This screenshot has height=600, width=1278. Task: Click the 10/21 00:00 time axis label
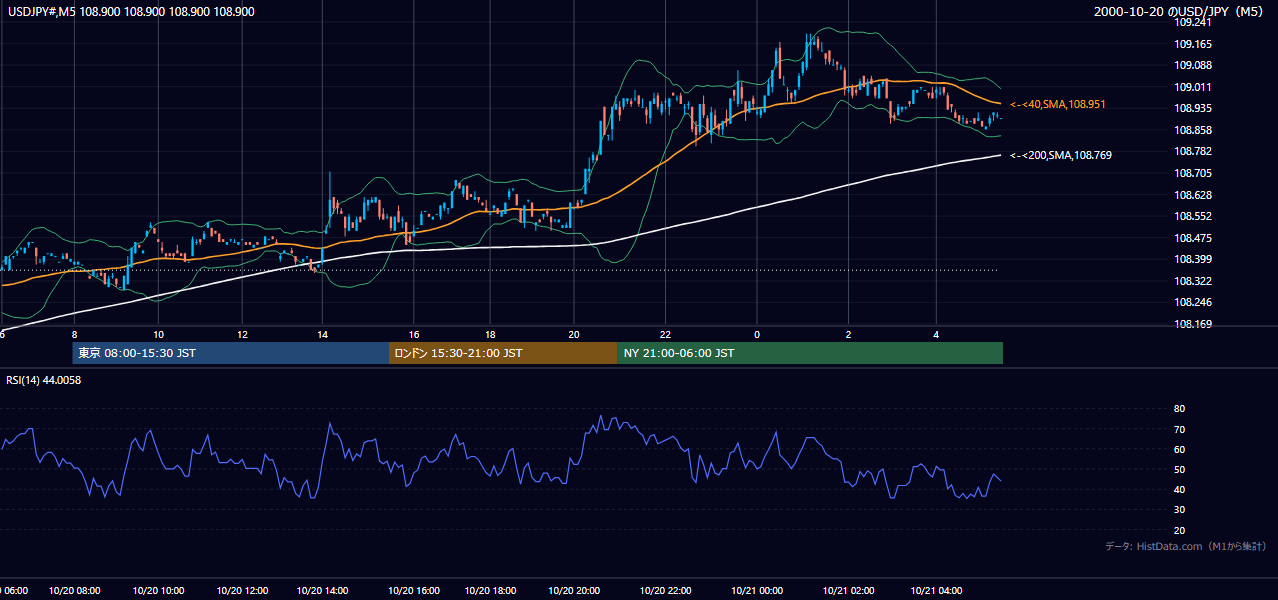(x=756, y=591)
